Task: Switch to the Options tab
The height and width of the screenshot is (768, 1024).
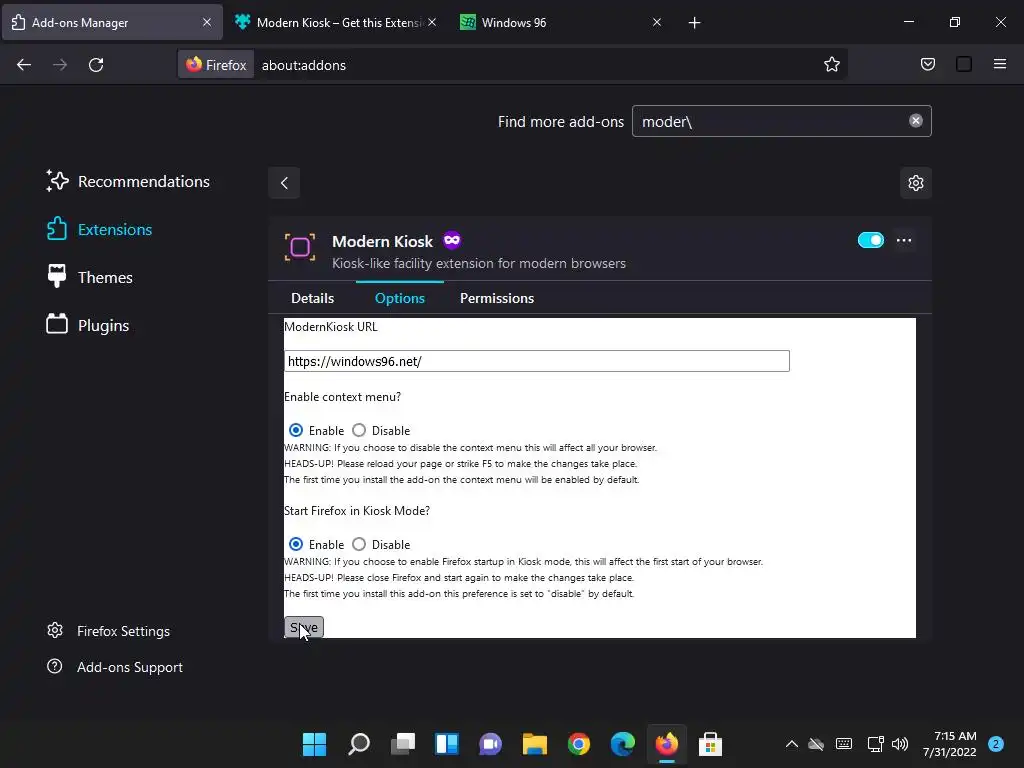Action: (x=400, y=298)
